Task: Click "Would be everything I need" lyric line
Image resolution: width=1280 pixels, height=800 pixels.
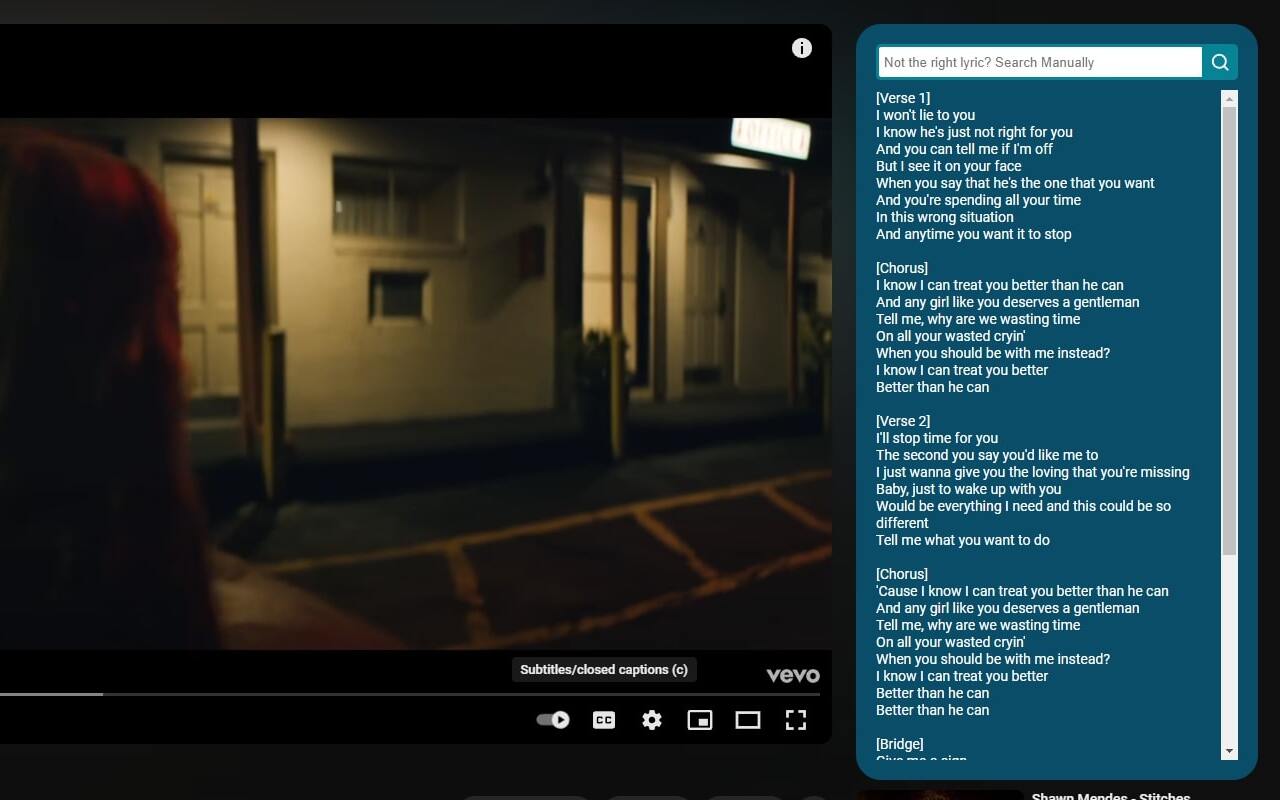Action: [1024, 514]
